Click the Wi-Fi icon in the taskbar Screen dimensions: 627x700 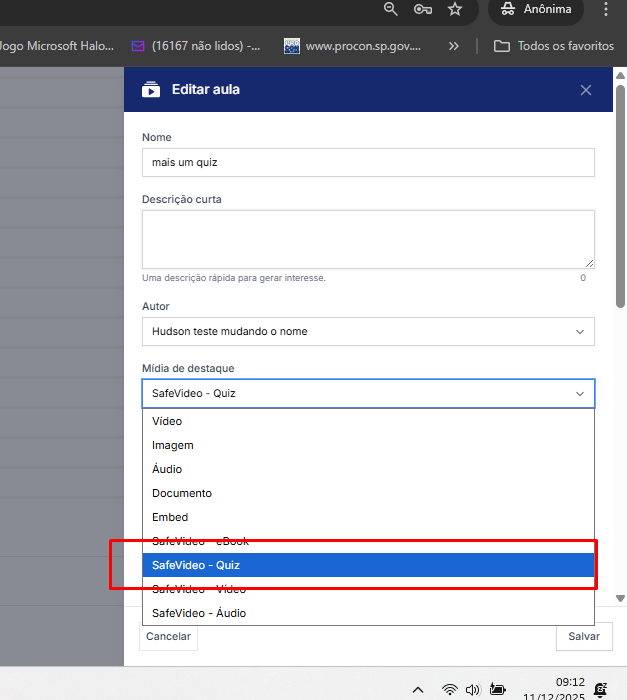pos(450,689)
